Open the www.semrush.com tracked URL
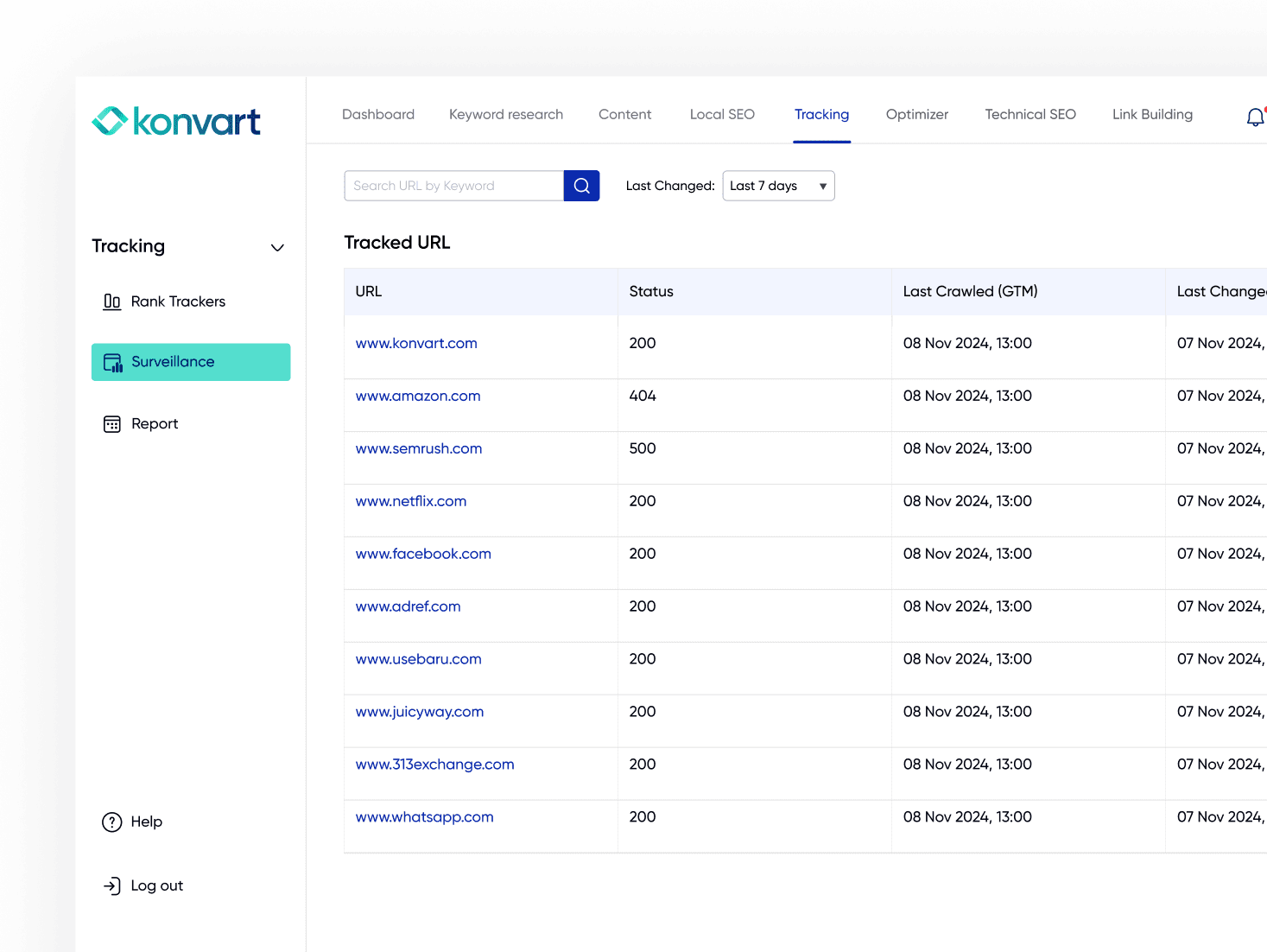 point(419,448)
